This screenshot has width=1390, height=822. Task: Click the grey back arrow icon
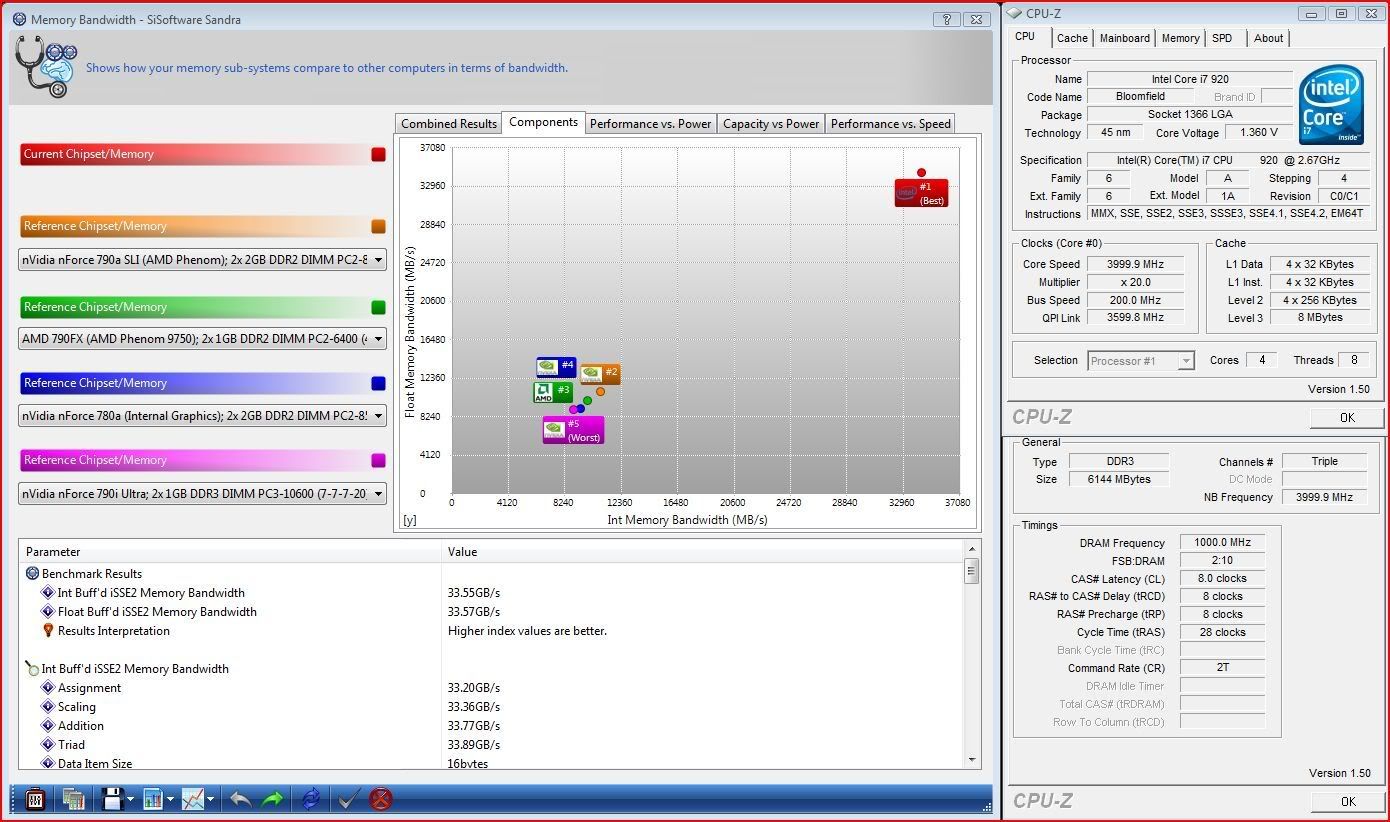coord(241,799)
